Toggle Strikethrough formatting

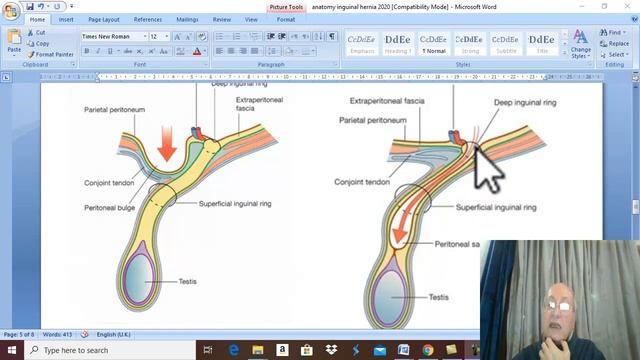coord(128,51)
